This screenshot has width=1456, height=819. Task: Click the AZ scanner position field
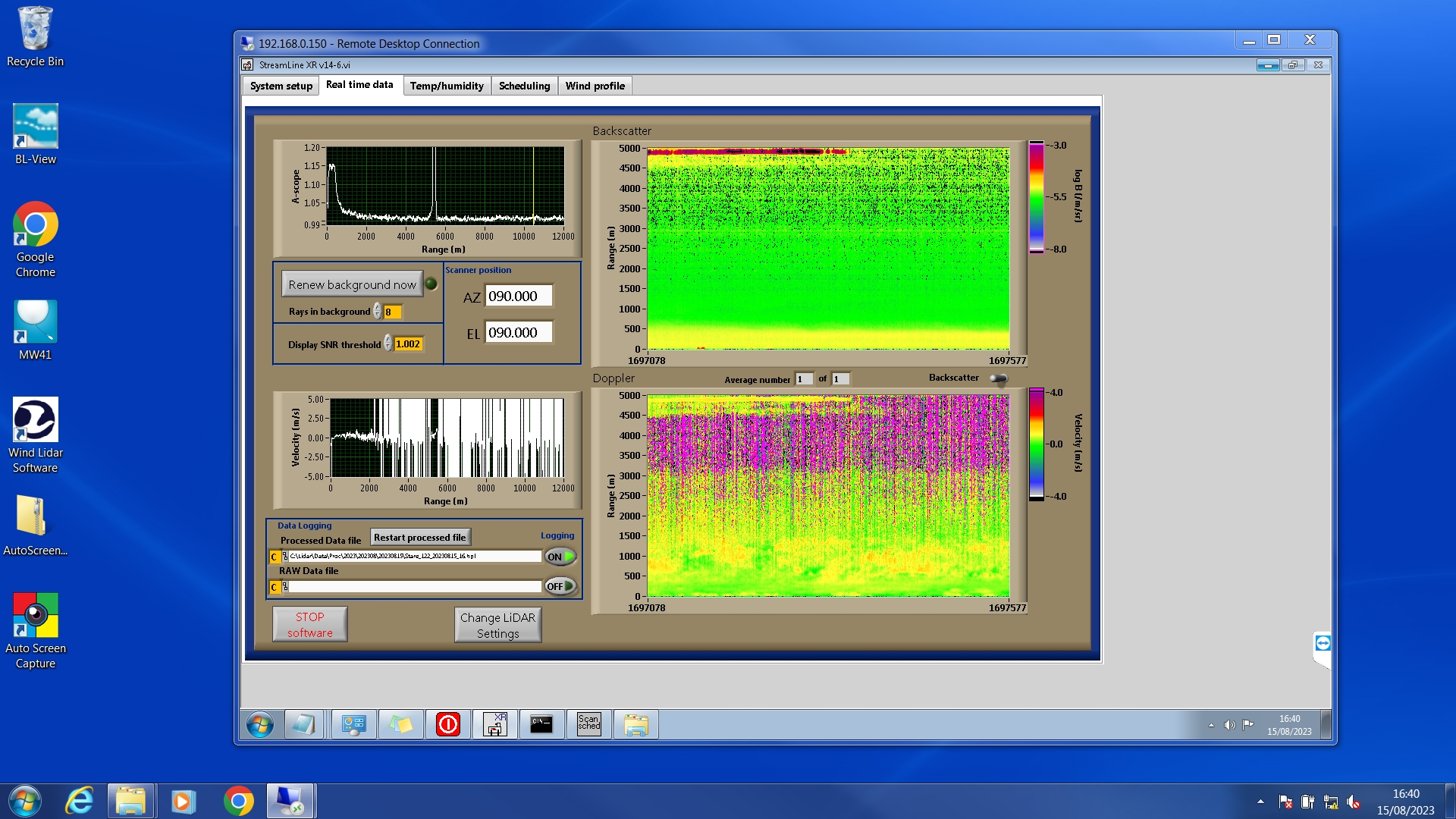tap(518, 296)
